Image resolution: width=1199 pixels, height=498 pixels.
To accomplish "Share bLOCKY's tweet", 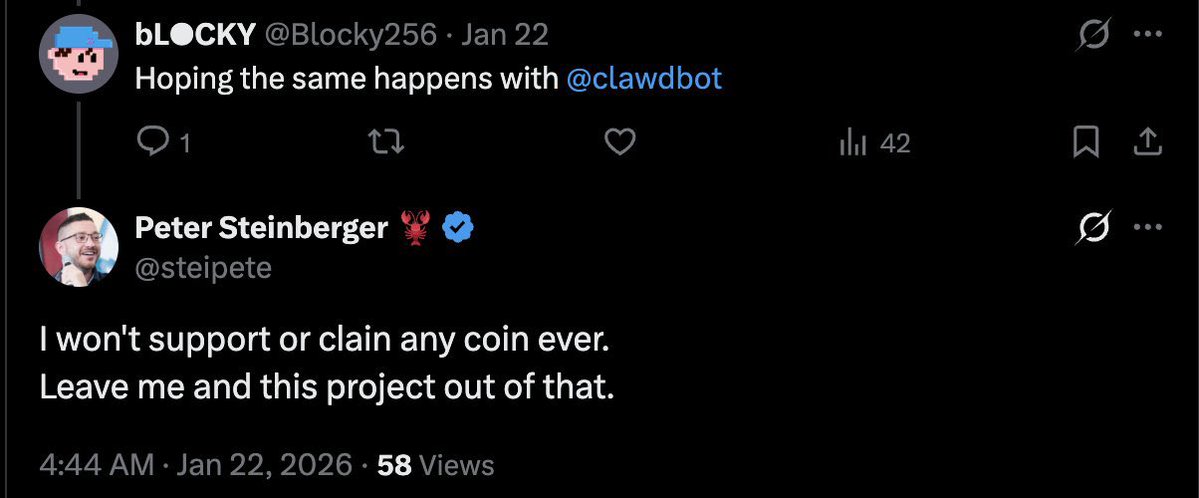I will pyautogui.click(x=1146, y=144).
